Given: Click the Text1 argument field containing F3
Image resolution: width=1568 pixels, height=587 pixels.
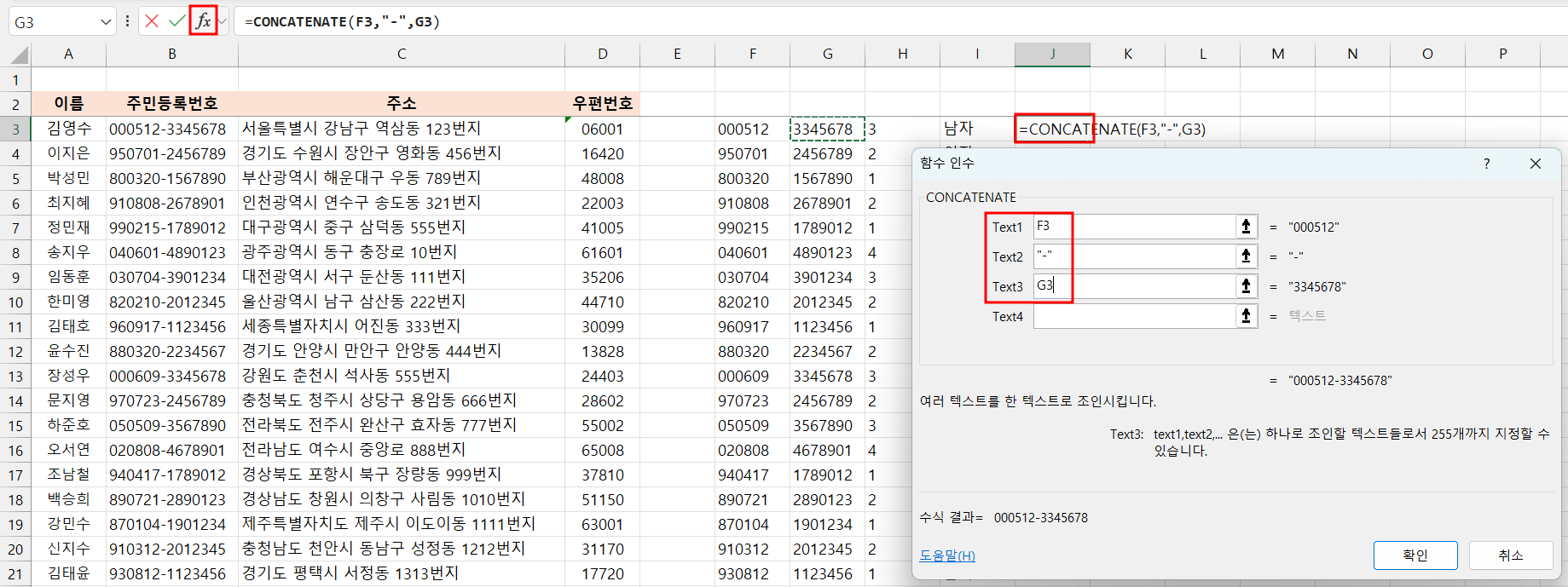Looking at the screenshot, I should (x=1134, y=227).
